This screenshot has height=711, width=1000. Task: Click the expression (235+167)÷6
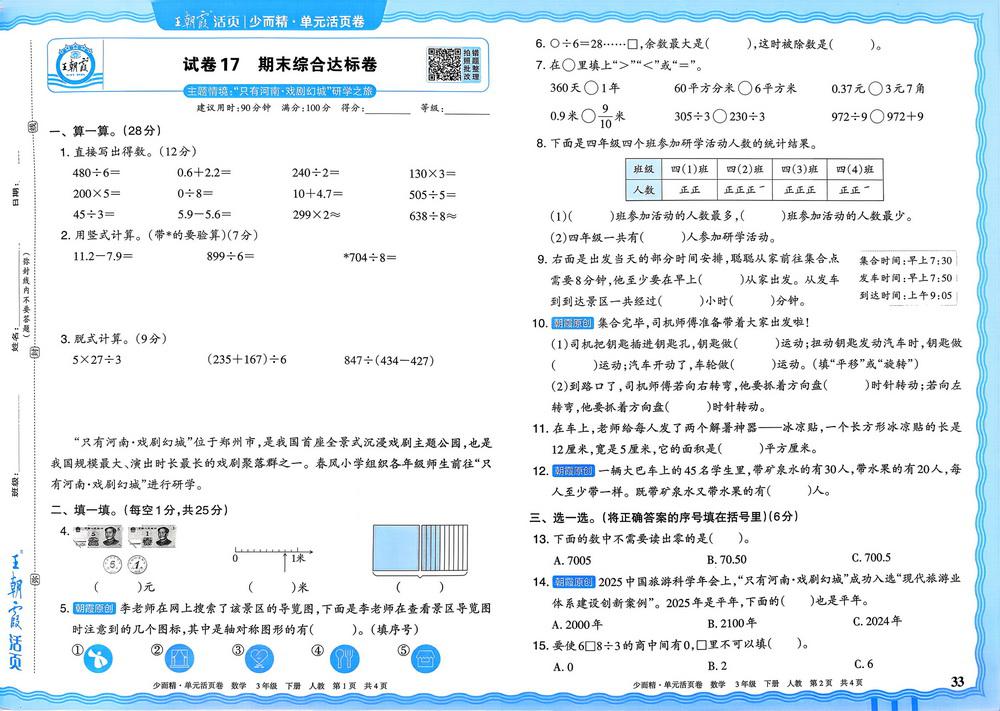(x=247, y=360)
